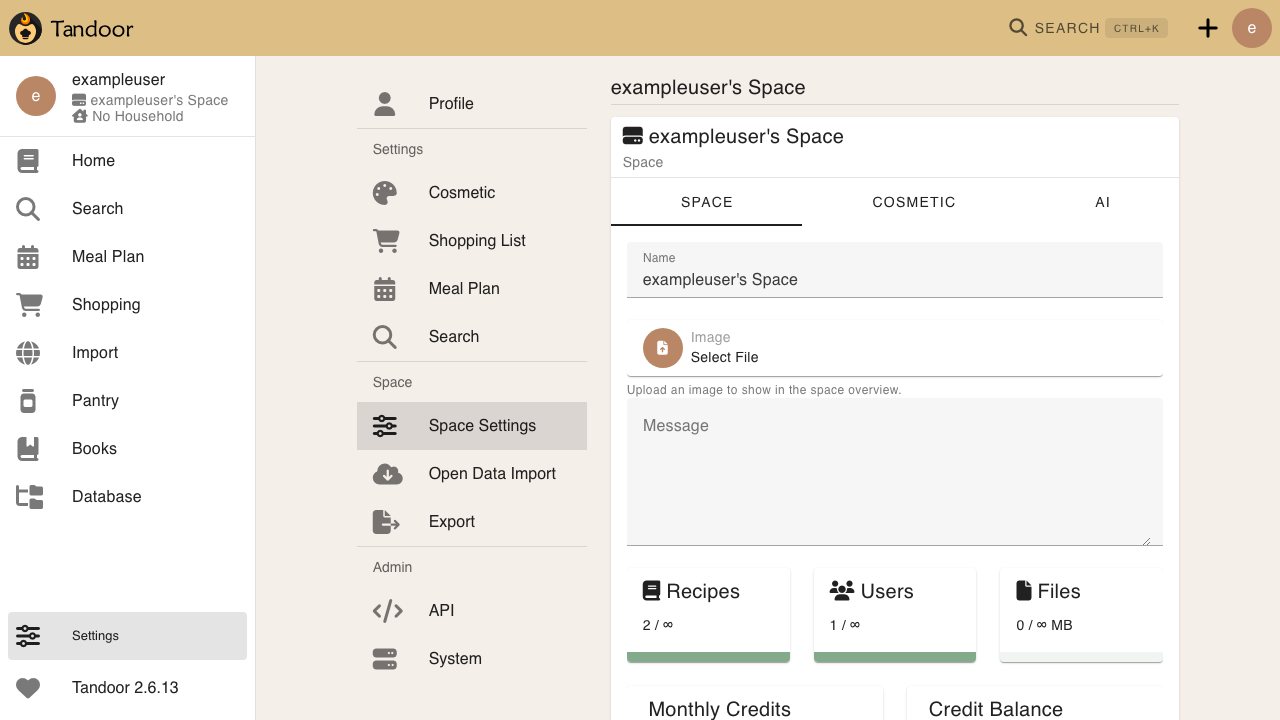Click the Name input field

coord(895,270)
